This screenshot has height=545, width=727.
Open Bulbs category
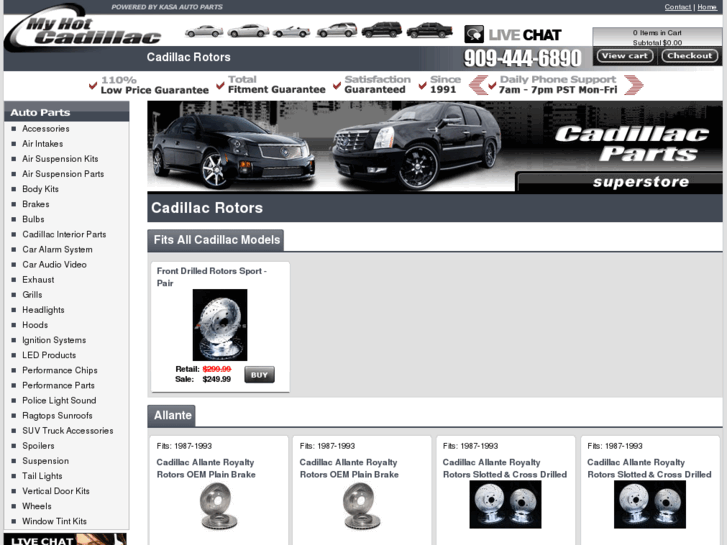[33, 219]
